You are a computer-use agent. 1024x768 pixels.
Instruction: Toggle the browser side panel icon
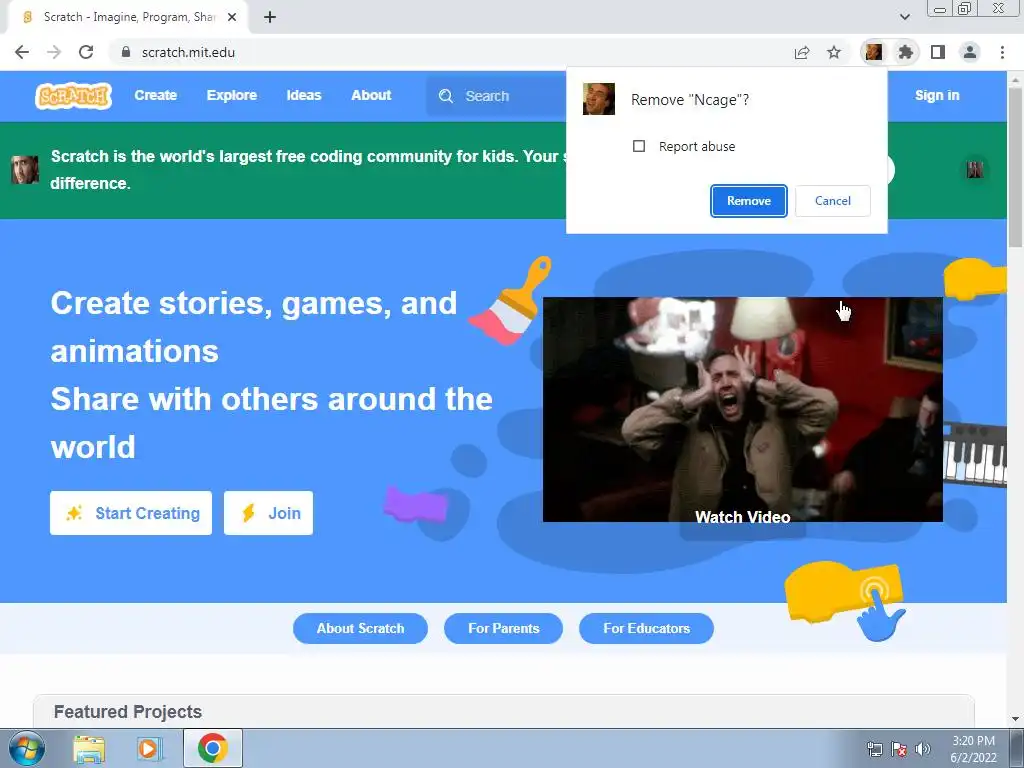pyautogui.click(x=938, y=52)
